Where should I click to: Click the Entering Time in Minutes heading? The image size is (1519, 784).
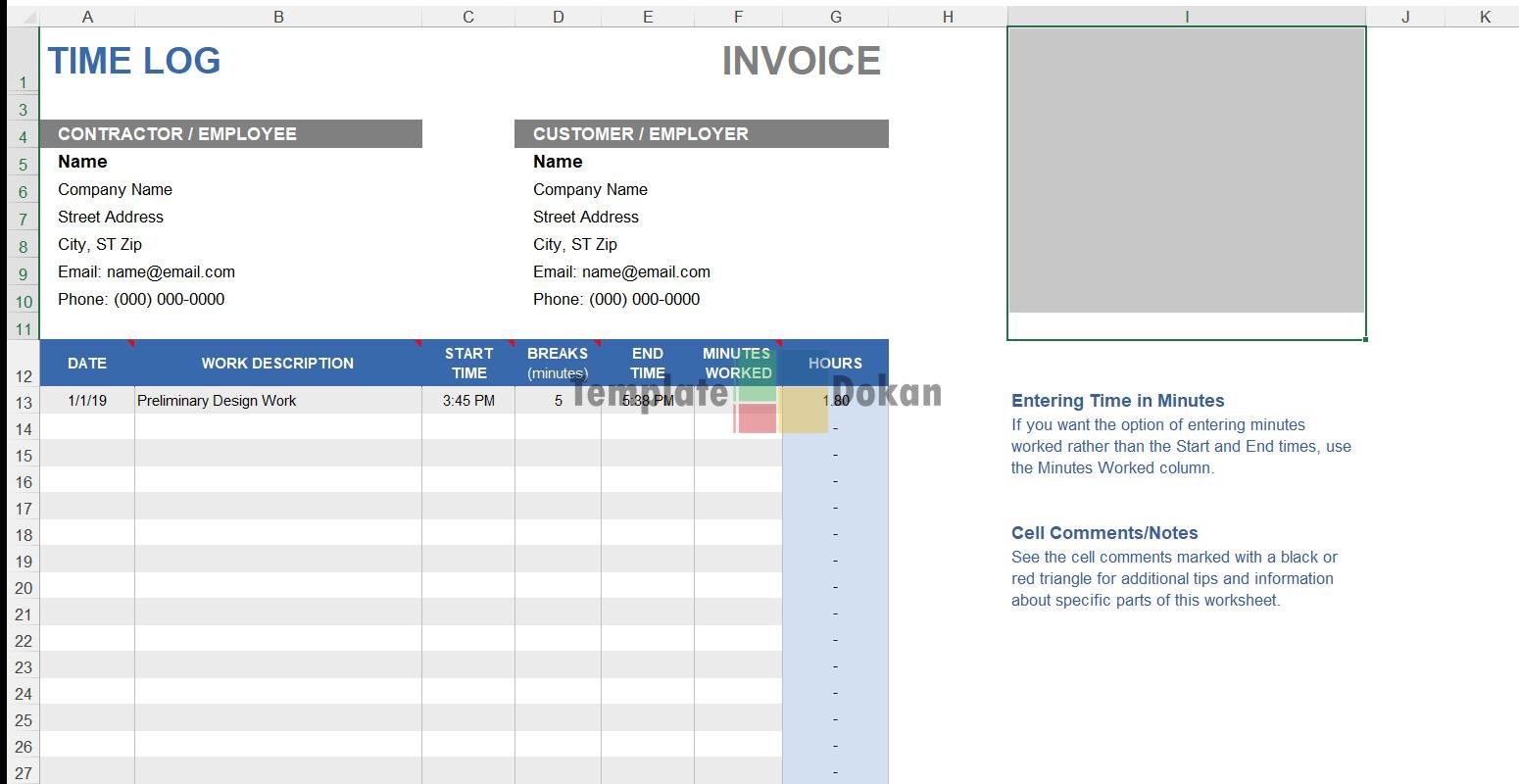[1117, 401]
